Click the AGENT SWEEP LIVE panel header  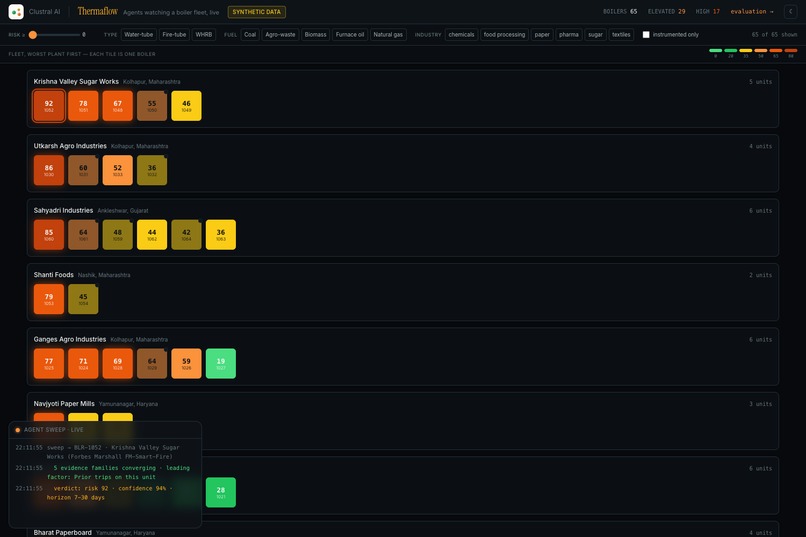click(x=105, y=430)
